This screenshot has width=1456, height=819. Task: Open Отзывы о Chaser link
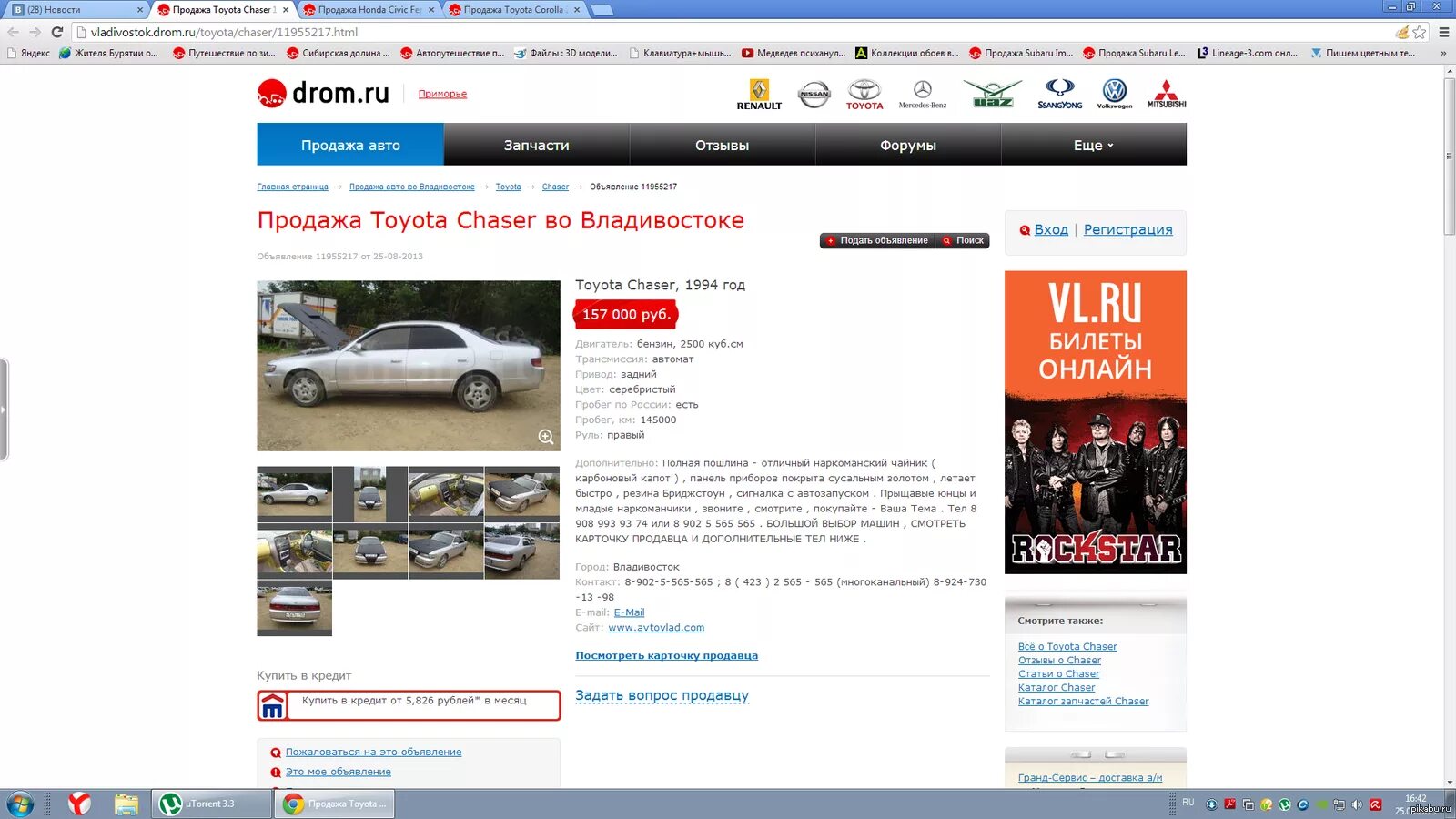(x=1059, y=661)
